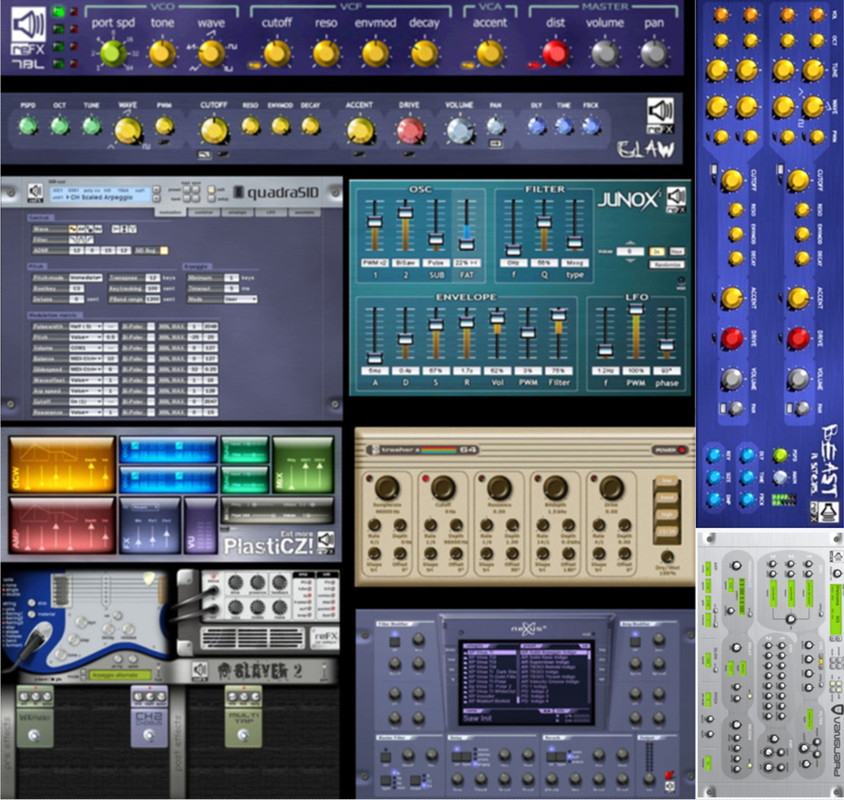Click the Vanguard logo on the white synth

838,740
